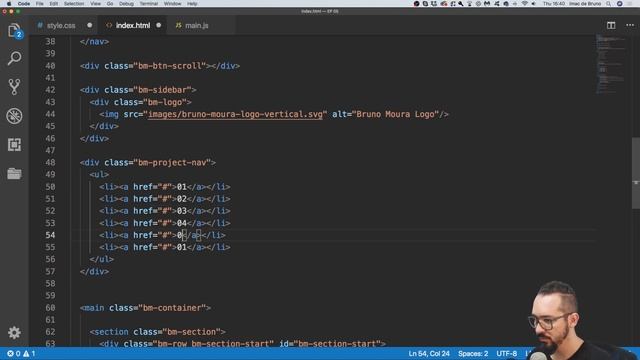This screenshot has height=360, width=640.
Task: Click the Wi-Fi icon in menu bar
Action: 524,4
